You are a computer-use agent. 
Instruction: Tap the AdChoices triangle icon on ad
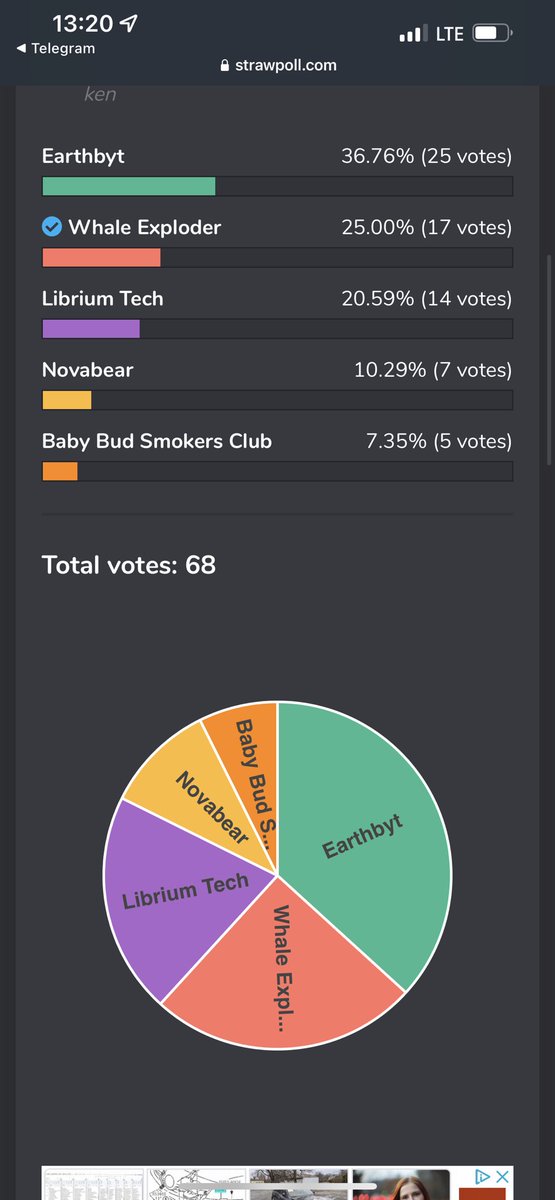[483, 1177]
